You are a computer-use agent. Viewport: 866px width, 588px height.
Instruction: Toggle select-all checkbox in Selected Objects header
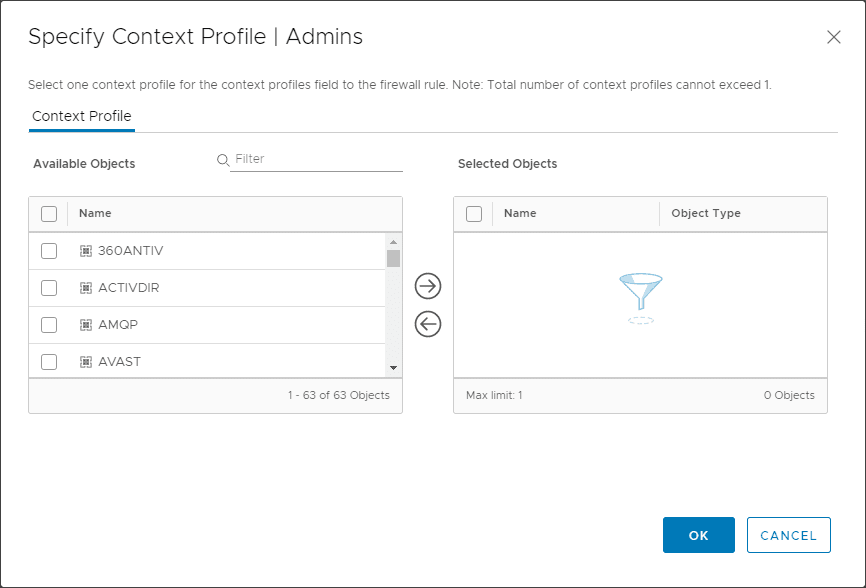pyautogui.click(x=474, y=213)
